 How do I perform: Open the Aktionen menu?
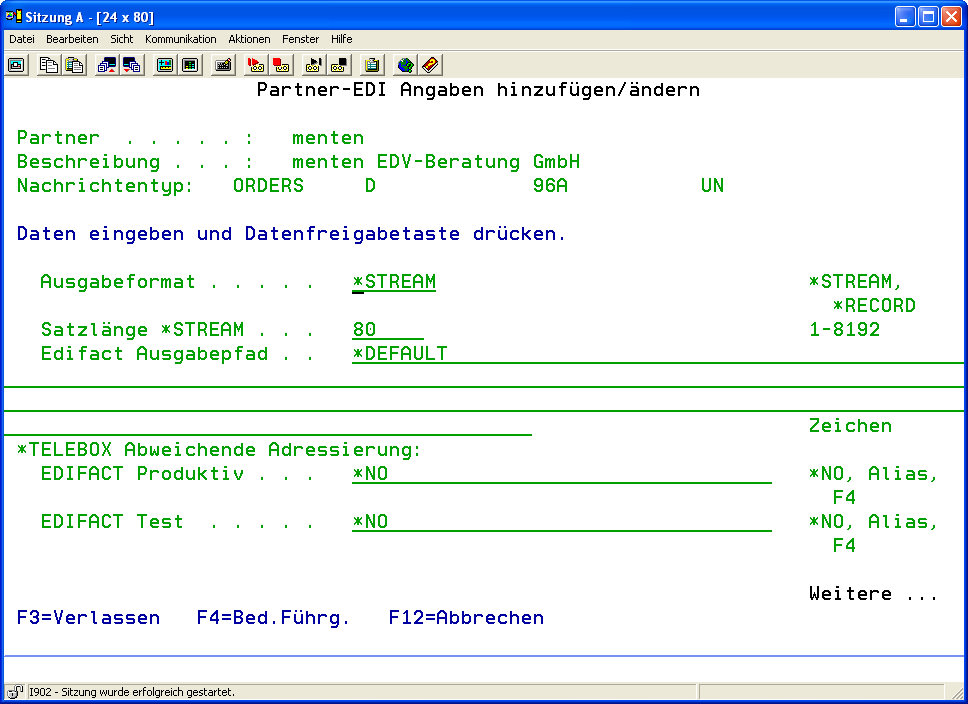(249, 39)
